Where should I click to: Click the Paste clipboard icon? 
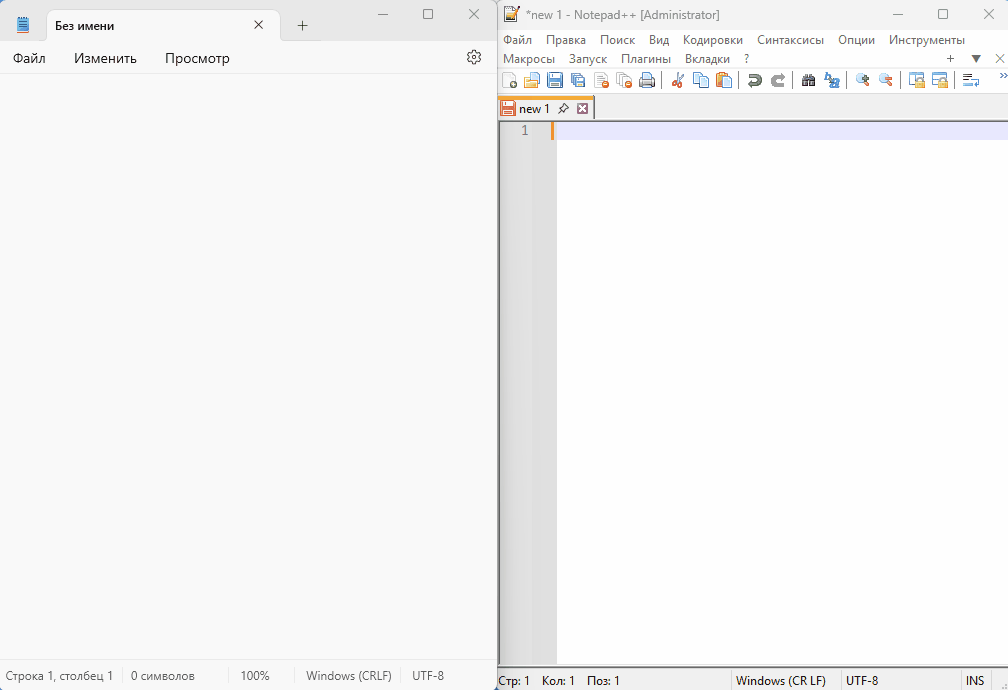[x=723, y=81]
